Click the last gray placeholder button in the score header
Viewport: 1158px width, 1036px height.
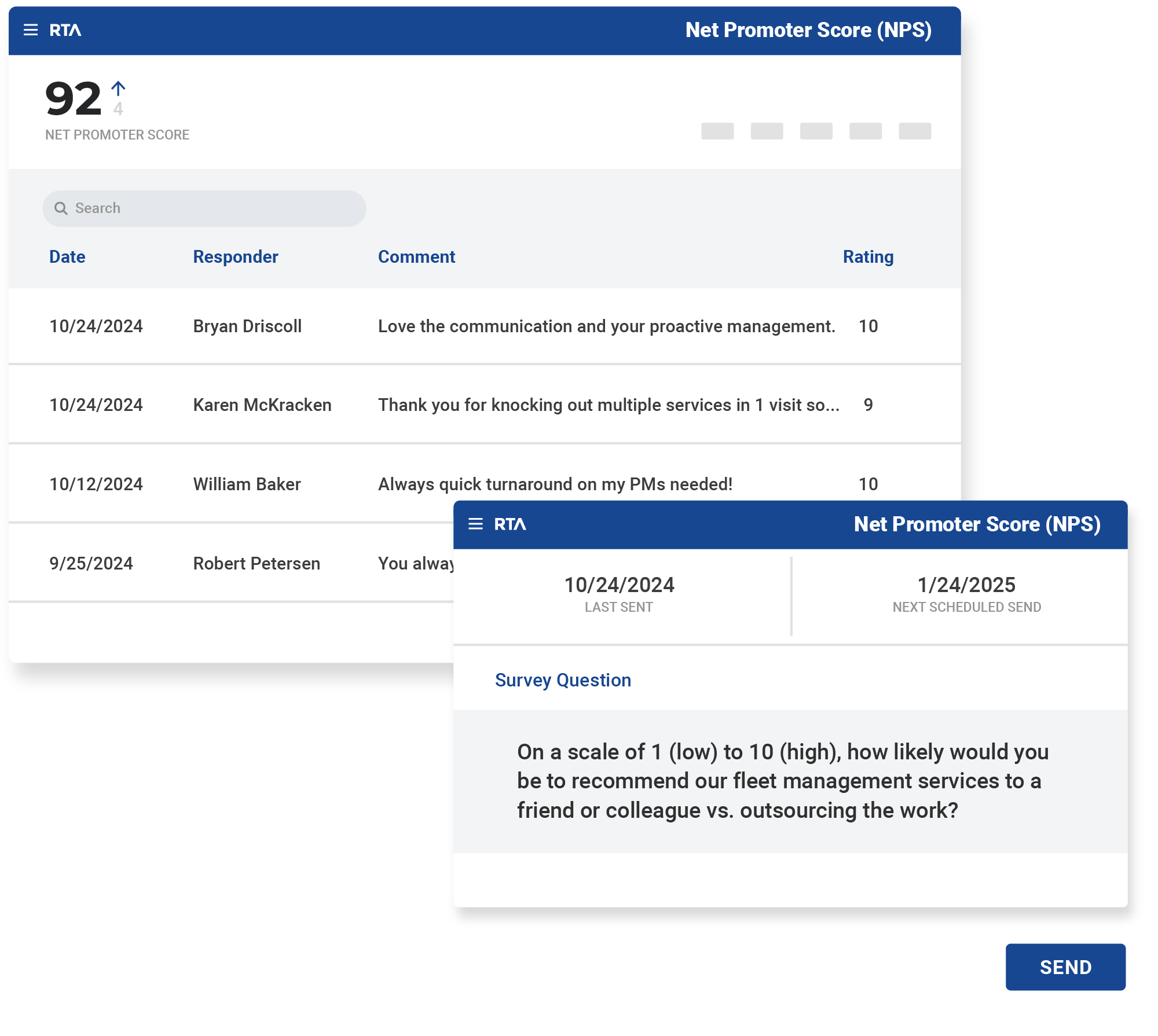915,131
